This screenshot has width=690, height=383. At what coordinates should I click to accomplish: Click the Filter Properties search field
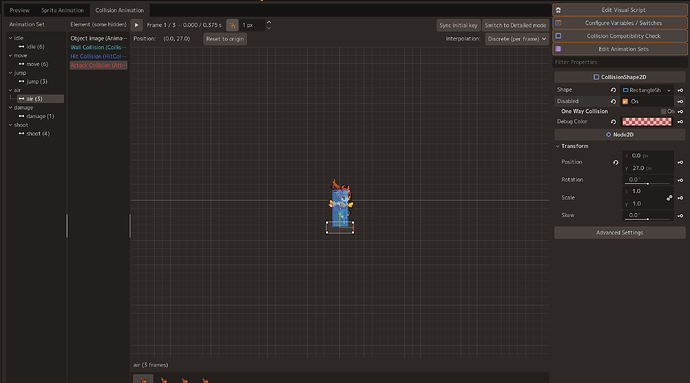pyautogui.click(x=620, y=62)
